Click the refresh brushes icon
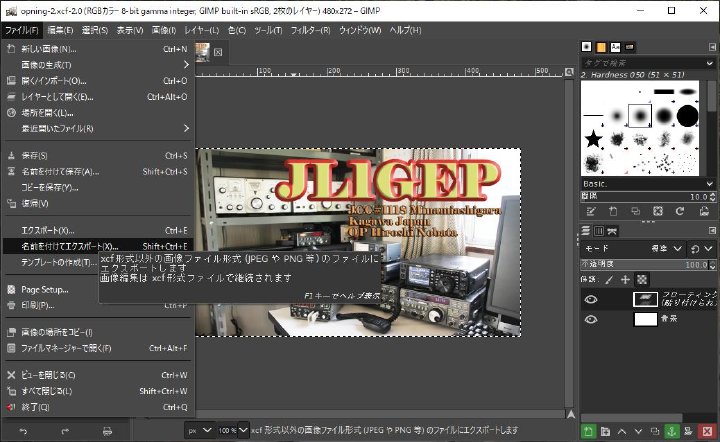 [678, 212]
